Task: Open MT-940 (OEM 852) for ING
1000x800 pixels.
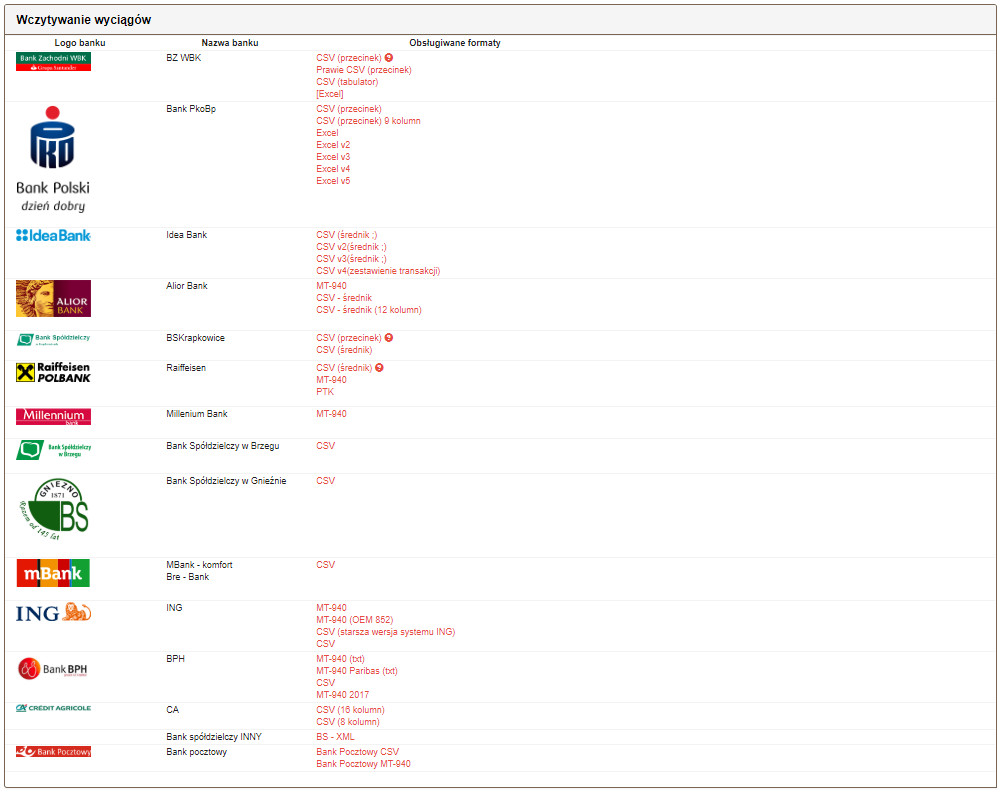Action: 355,620
